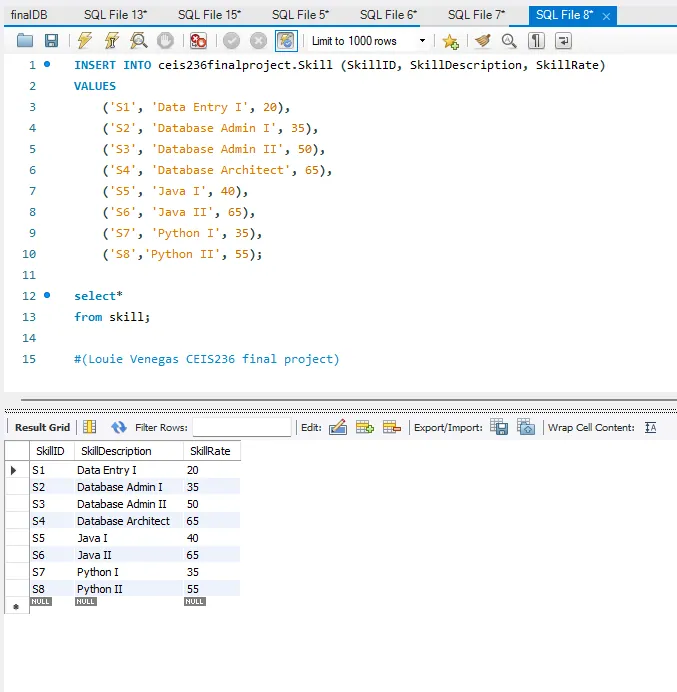Open a SQL script file folder icon
This screenshot has width=677, height=692.
pos(25,41)
